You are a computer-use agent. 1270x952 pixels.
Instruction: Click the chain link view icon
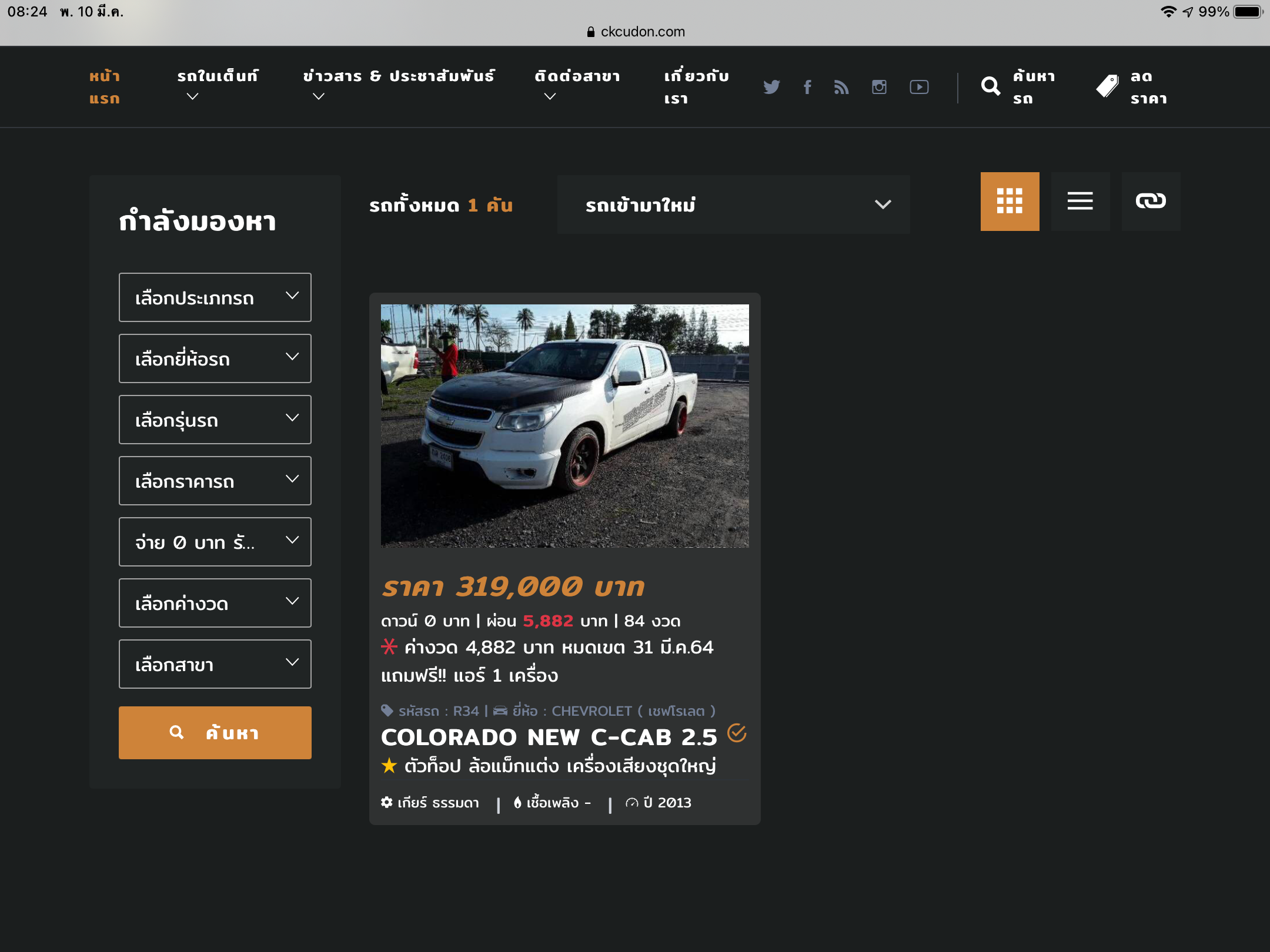pyautogui.click(x=1151, y=201)
